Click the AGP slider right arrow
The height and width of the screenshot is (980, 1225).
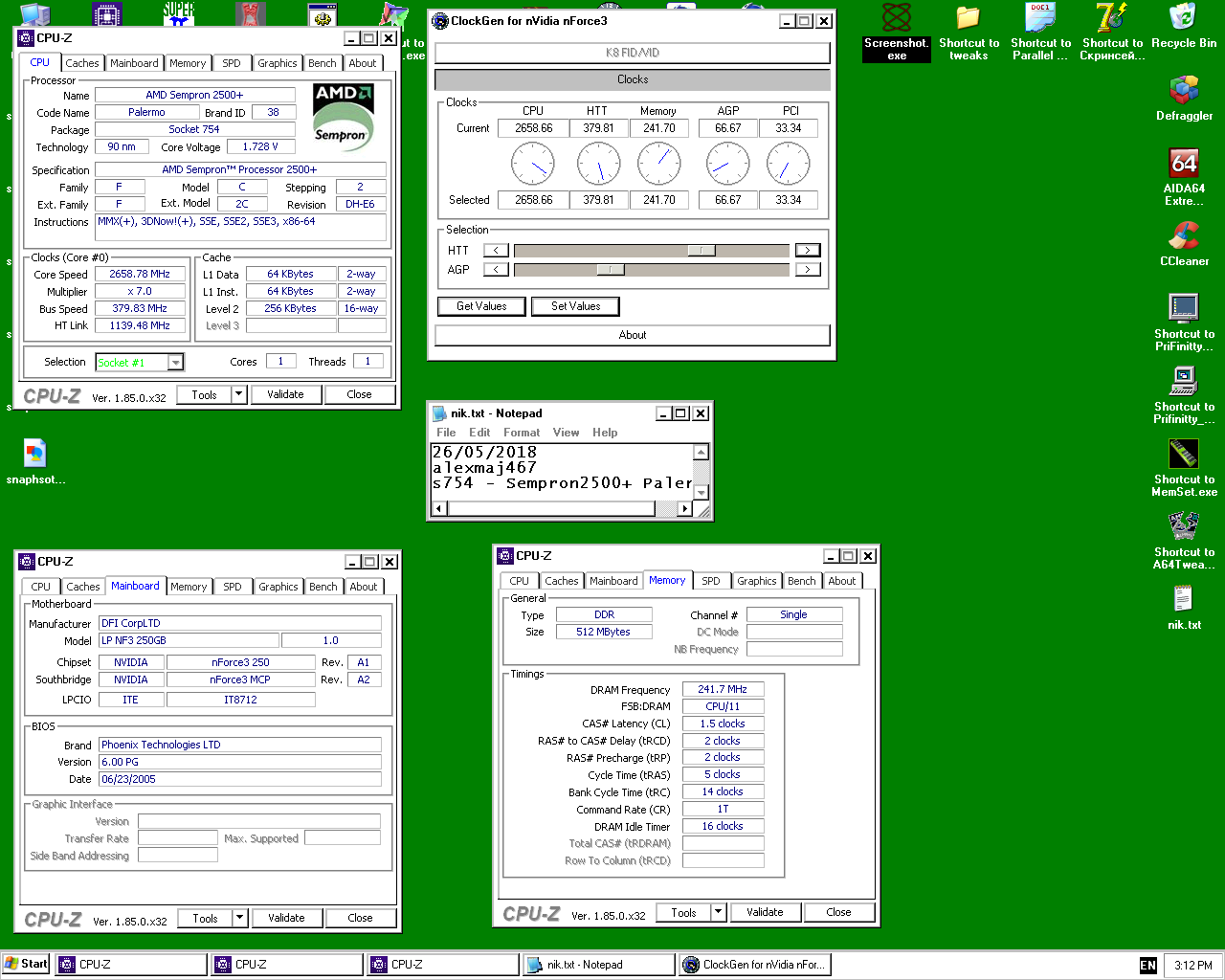(808, 270)
